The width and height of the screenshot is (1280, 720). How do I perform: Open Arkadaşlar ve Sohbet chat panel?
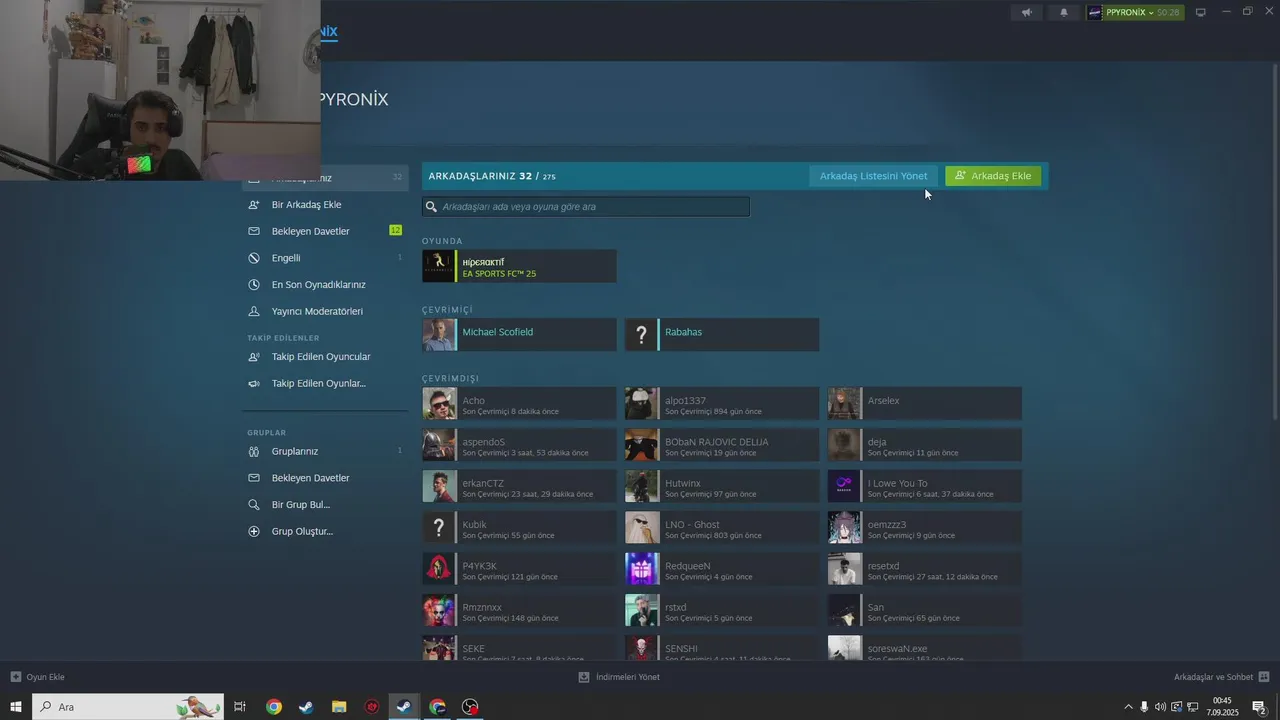1221,677
